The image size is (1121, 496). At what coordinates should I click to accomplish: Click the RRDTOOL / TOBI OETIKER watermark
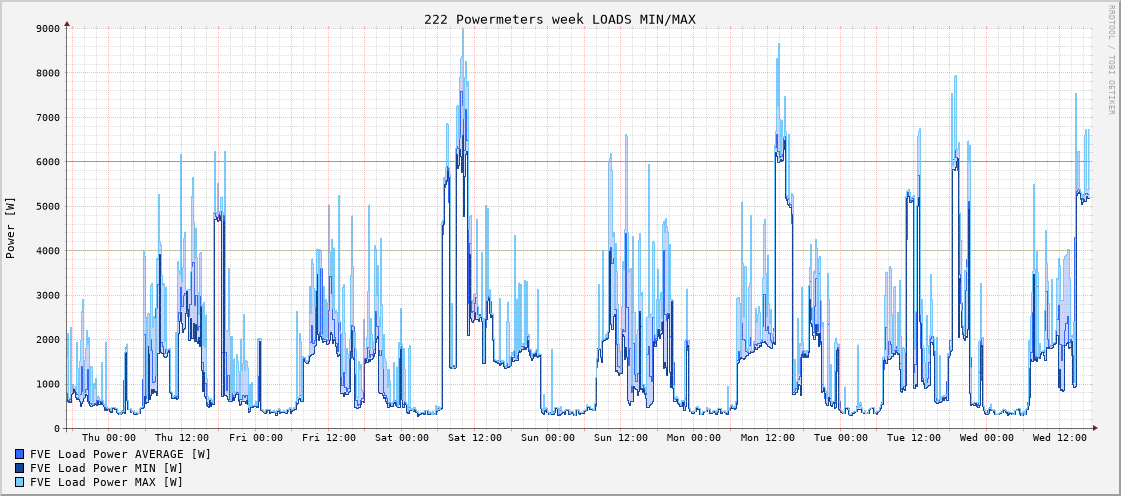pyautogui.click(x=1110, y=60)
